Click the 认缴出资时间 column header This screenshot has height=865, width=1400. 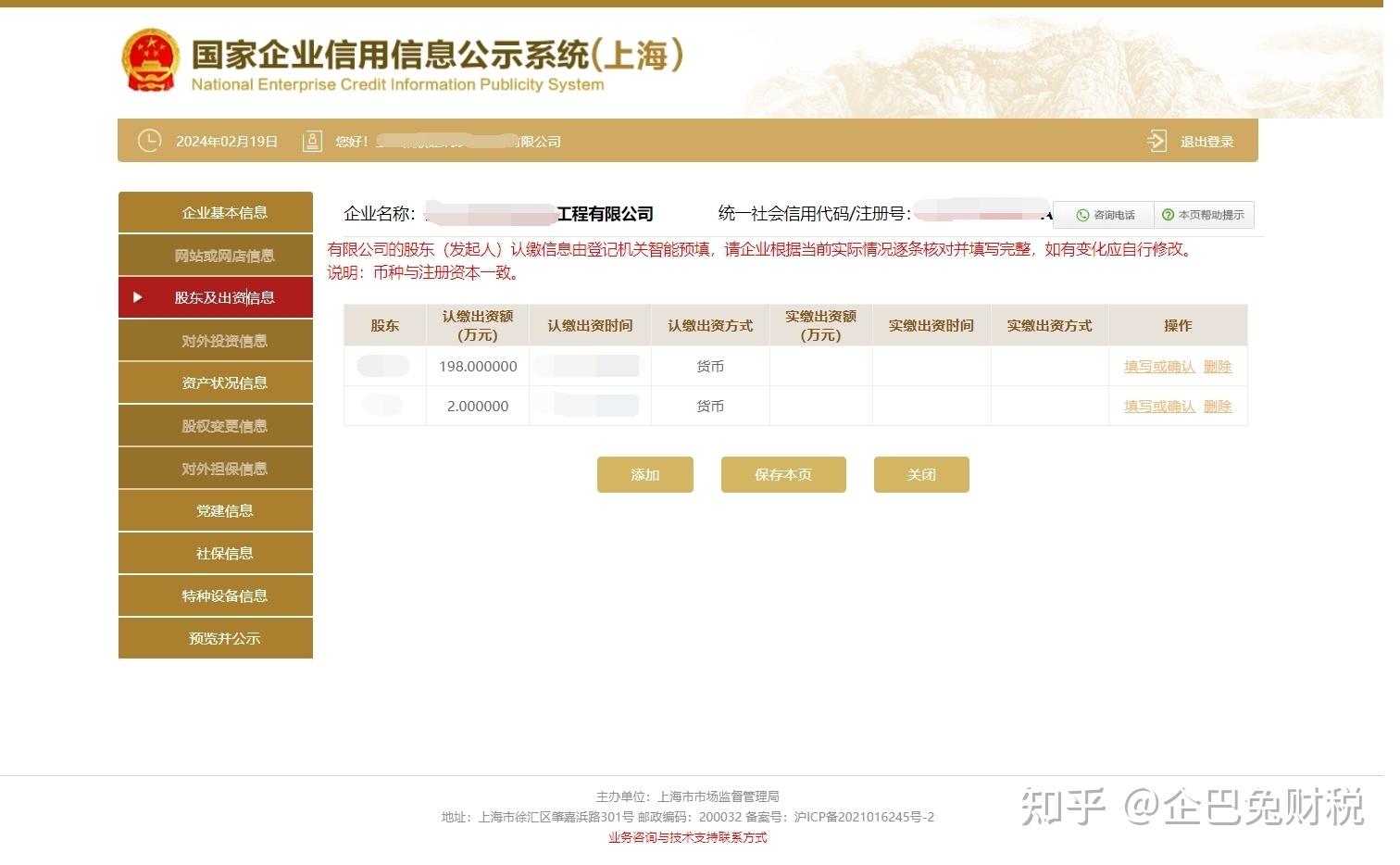point(590,326)
